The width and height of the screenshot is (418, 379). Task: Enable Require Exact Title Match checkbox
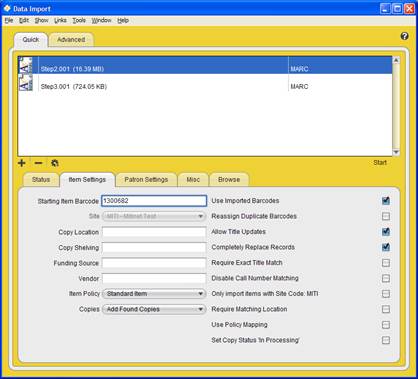[386, 263]
